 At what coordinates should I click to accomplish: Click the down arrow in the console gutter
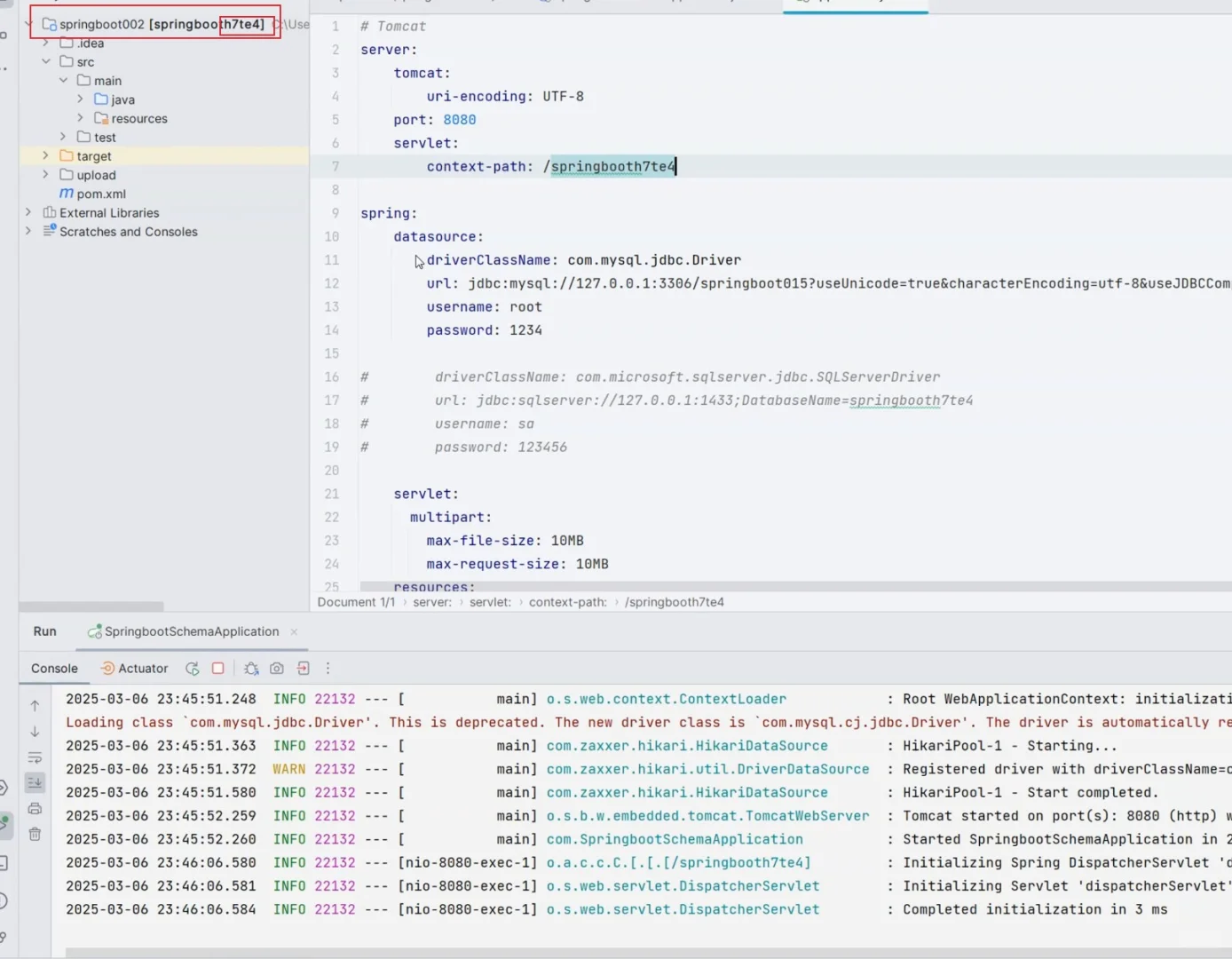pyautogui.click(x=35, y=732)
